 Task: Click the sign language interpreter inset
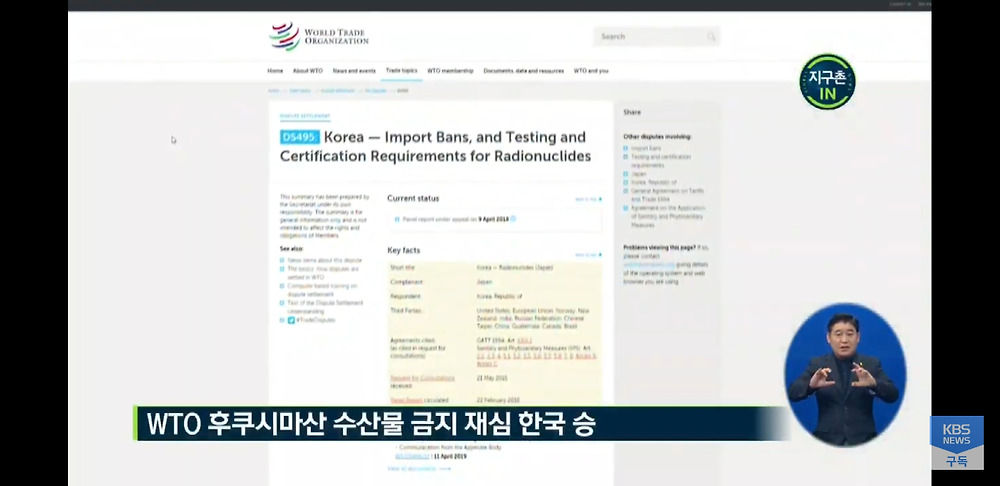(x=844, y=374)
